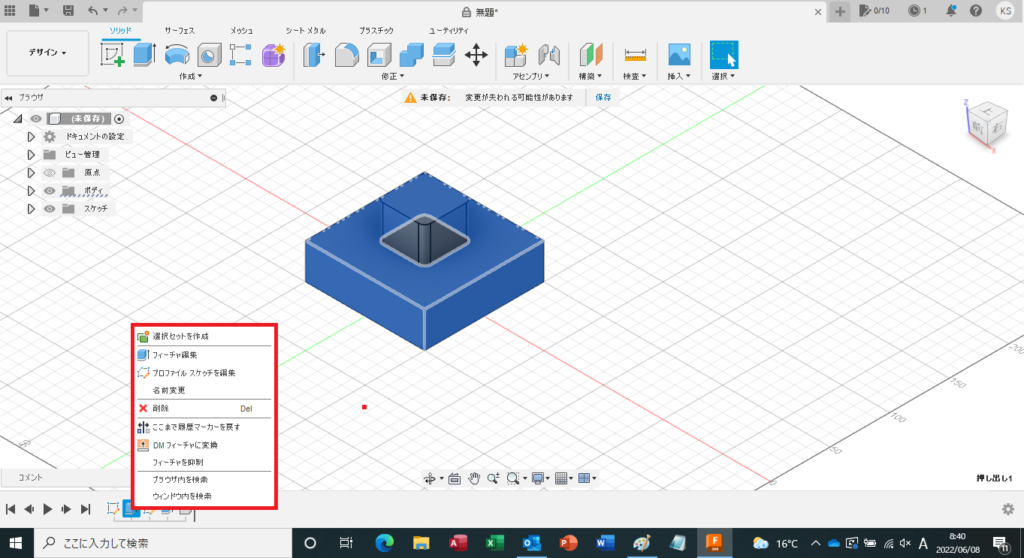Choose the Shell tool icon
Screen dimensions: 1024x558
379,56
